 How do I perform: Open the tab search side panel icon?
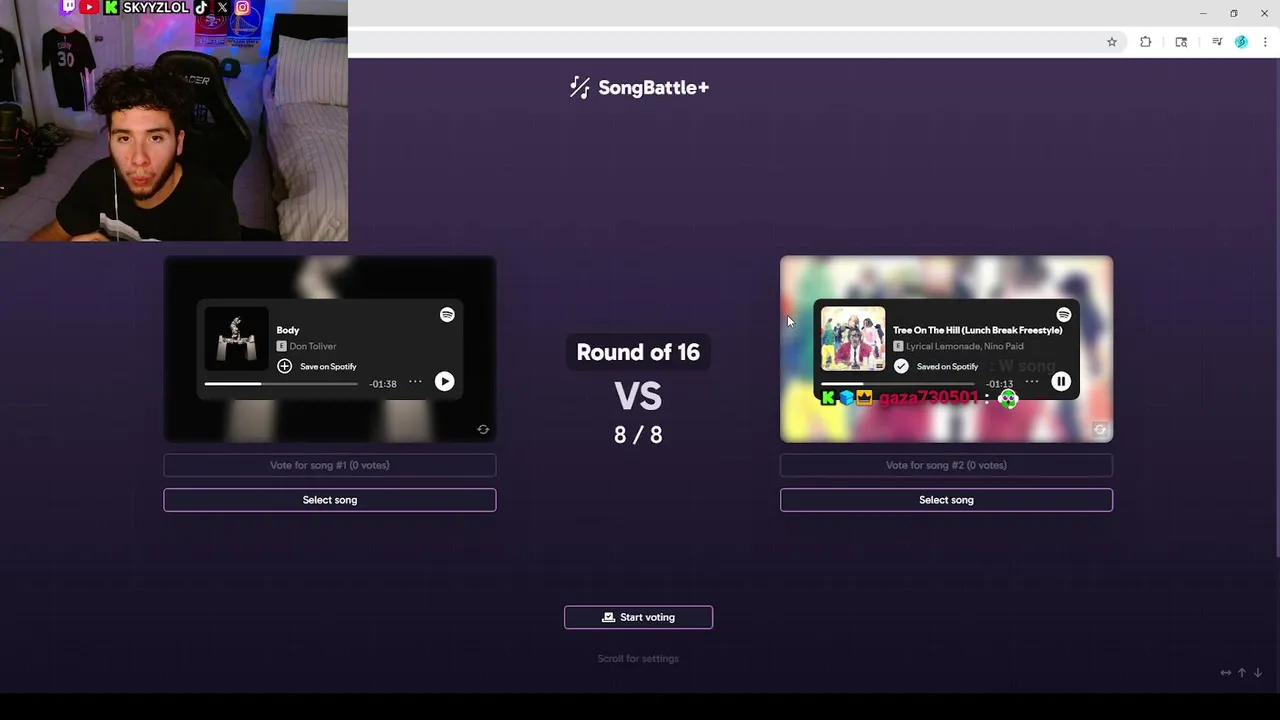point(1181,42)
